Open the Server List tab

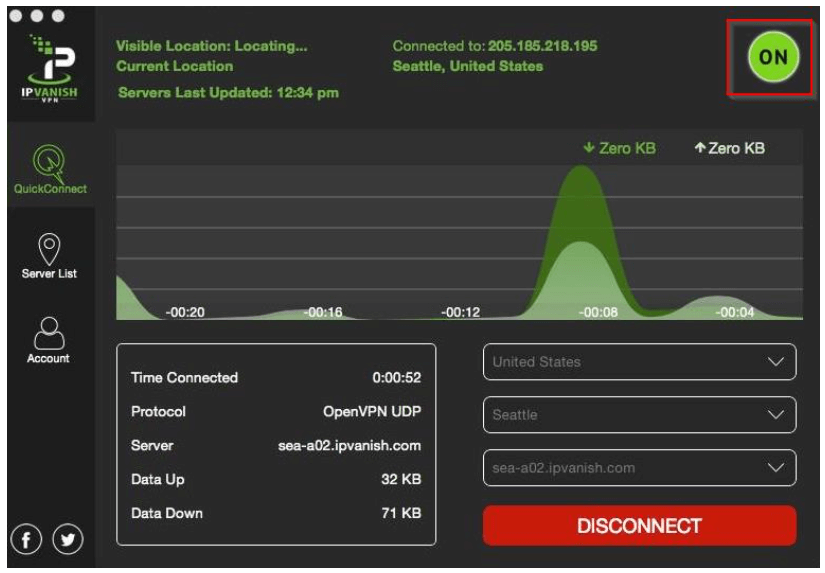[49, 256]
